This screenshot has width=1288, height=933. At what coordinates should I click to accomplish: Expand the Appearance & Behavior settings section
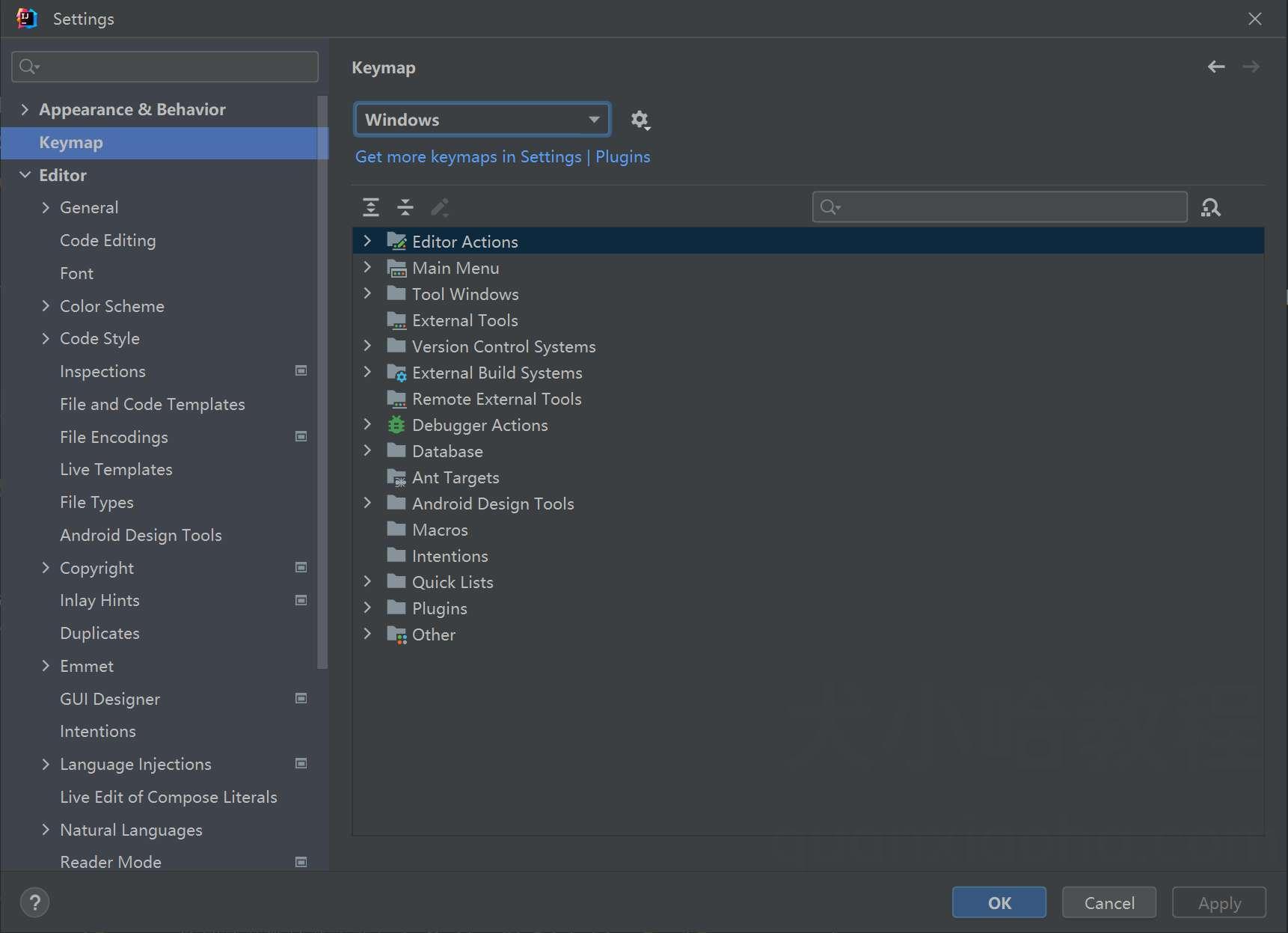tap(25, 109)
